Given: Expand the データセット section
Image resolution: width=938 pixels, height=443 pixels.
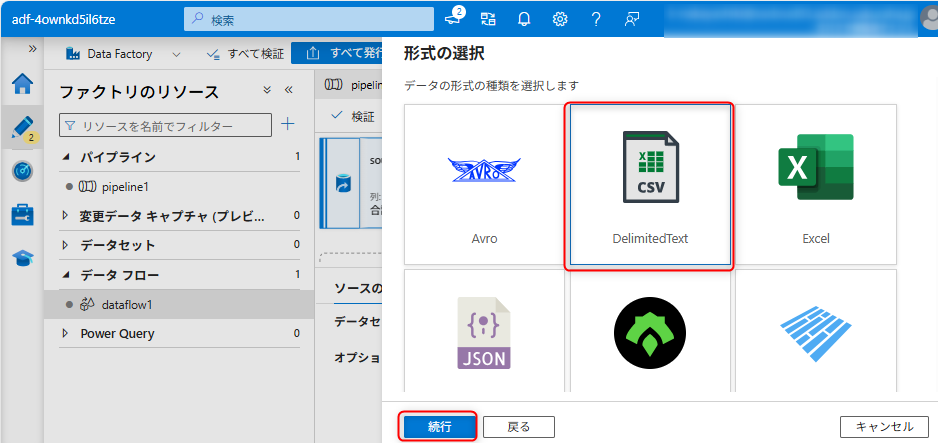Looking at the screenshot, I should pos(65,245).
